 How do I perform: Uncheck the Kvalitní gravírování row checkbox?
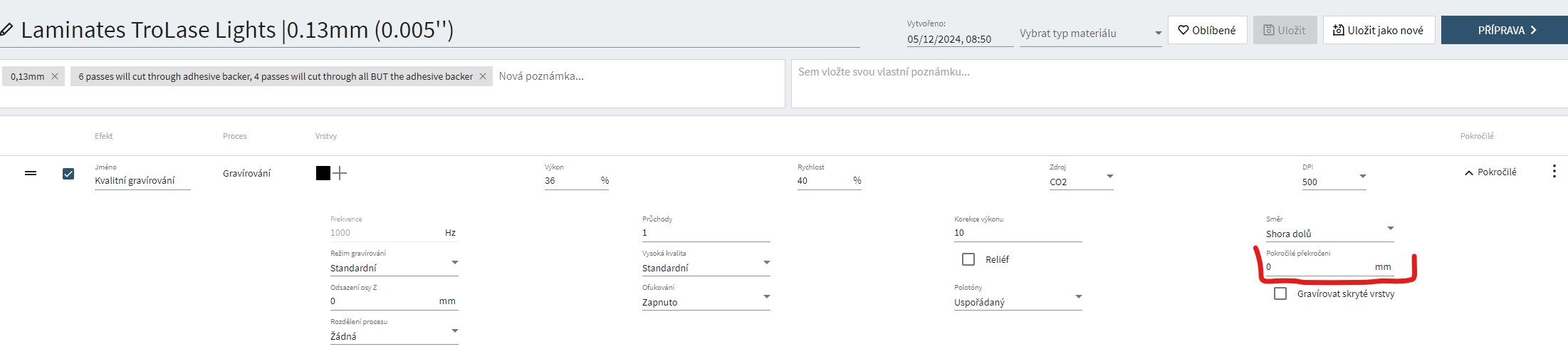(68, 173)
